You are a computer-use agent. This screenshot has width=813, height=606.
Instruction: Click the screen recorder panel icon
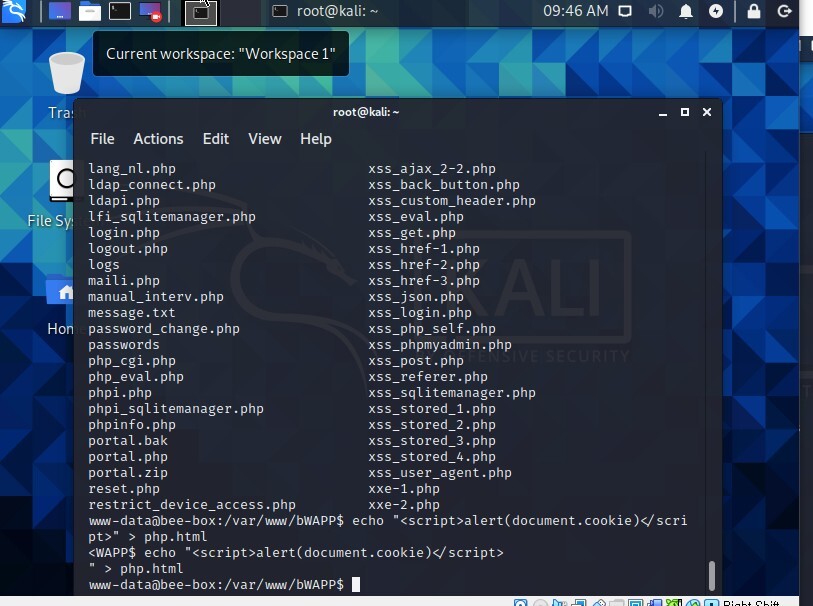150,11
